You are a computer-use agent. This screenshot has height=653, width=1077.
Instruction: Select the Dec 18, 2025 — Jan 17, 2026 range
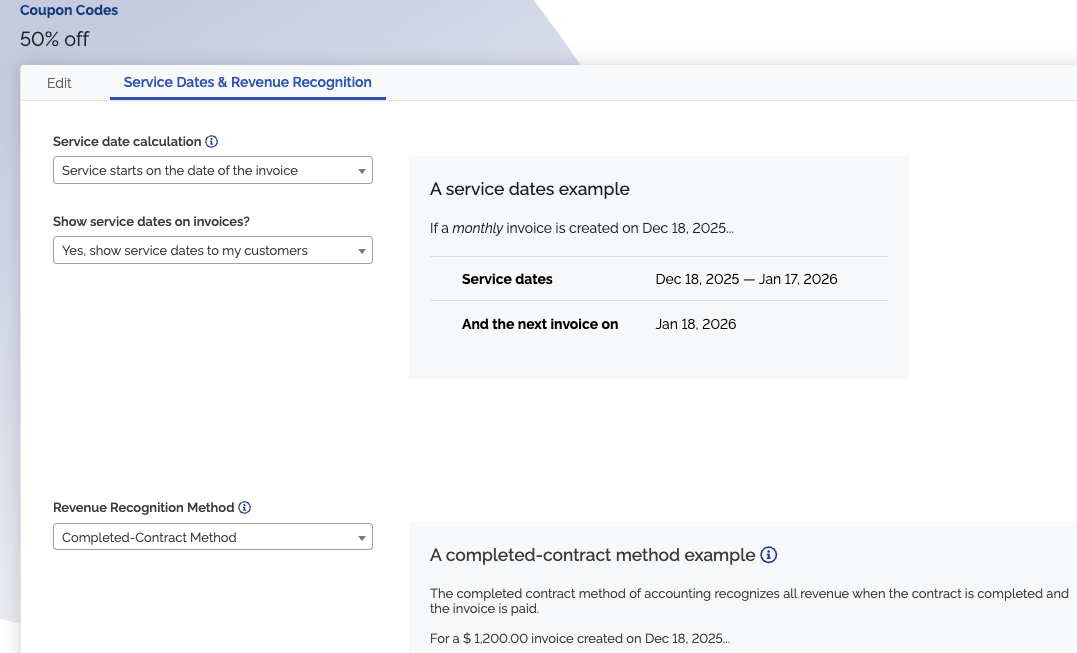746,279
